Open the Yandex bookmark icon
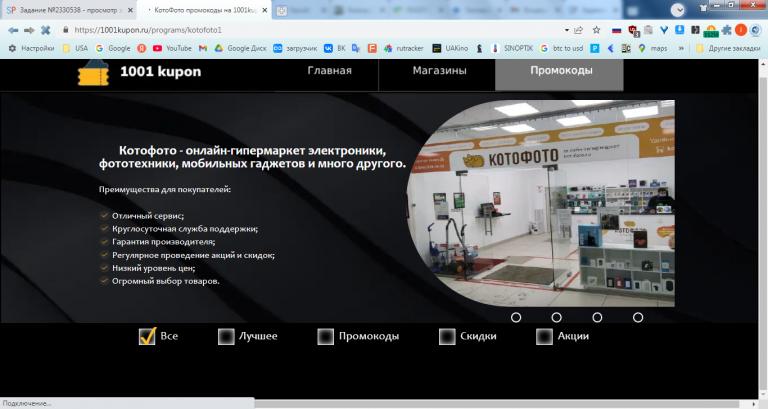The image size is (768, 409). (142, 48)
